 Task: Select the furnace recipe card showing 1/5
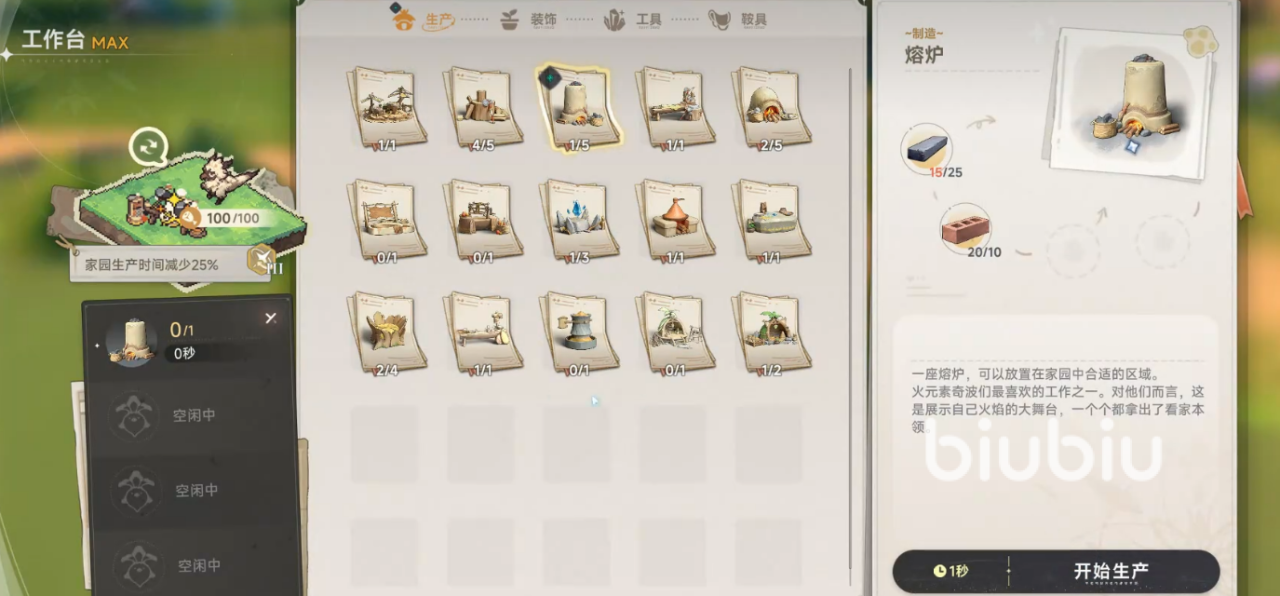580,107
